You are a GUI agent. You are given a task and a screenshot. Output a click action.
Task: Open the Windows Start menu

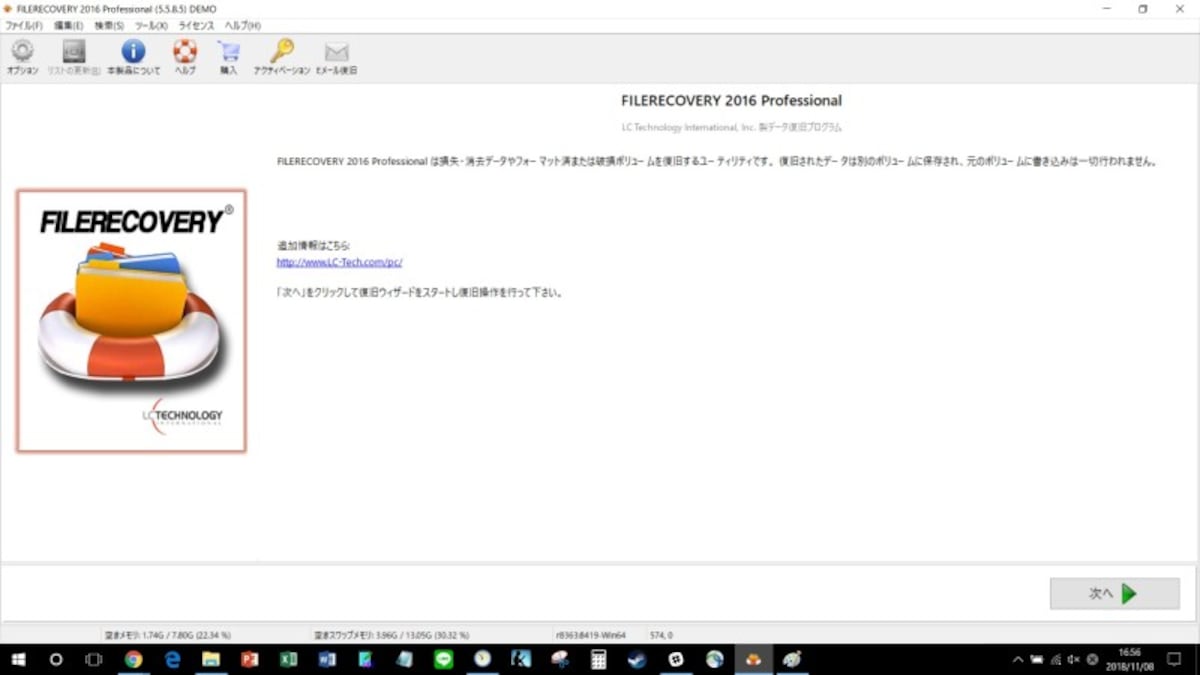coord(18,660)
